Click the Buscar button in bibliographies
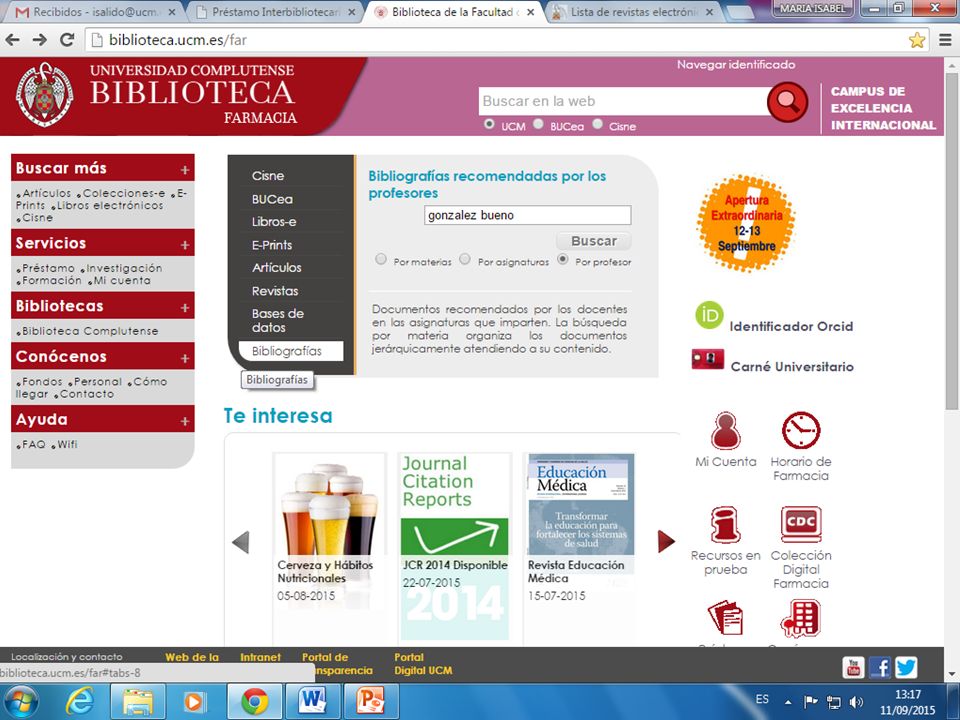Screen dimensions: 960x720 click(594, 241)
